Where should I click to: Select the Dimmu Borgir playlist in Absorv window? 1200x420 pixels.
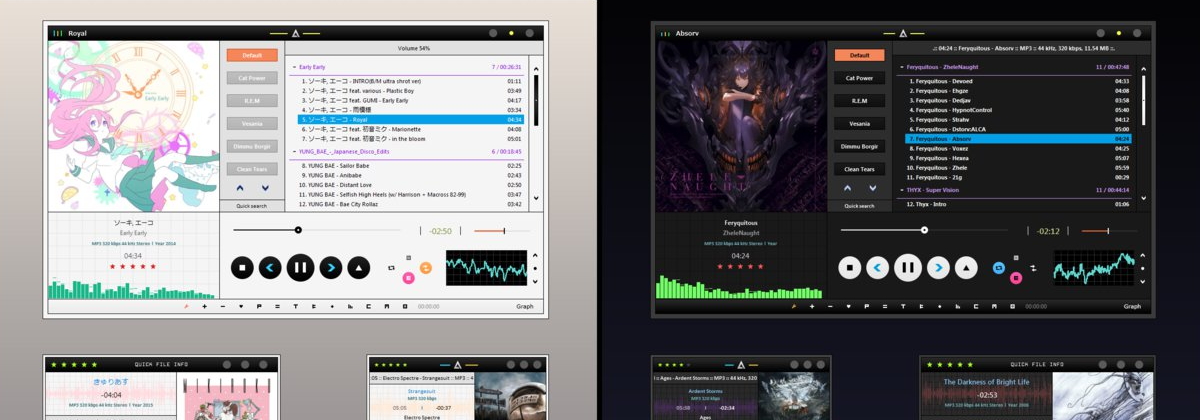pos(860,147)
